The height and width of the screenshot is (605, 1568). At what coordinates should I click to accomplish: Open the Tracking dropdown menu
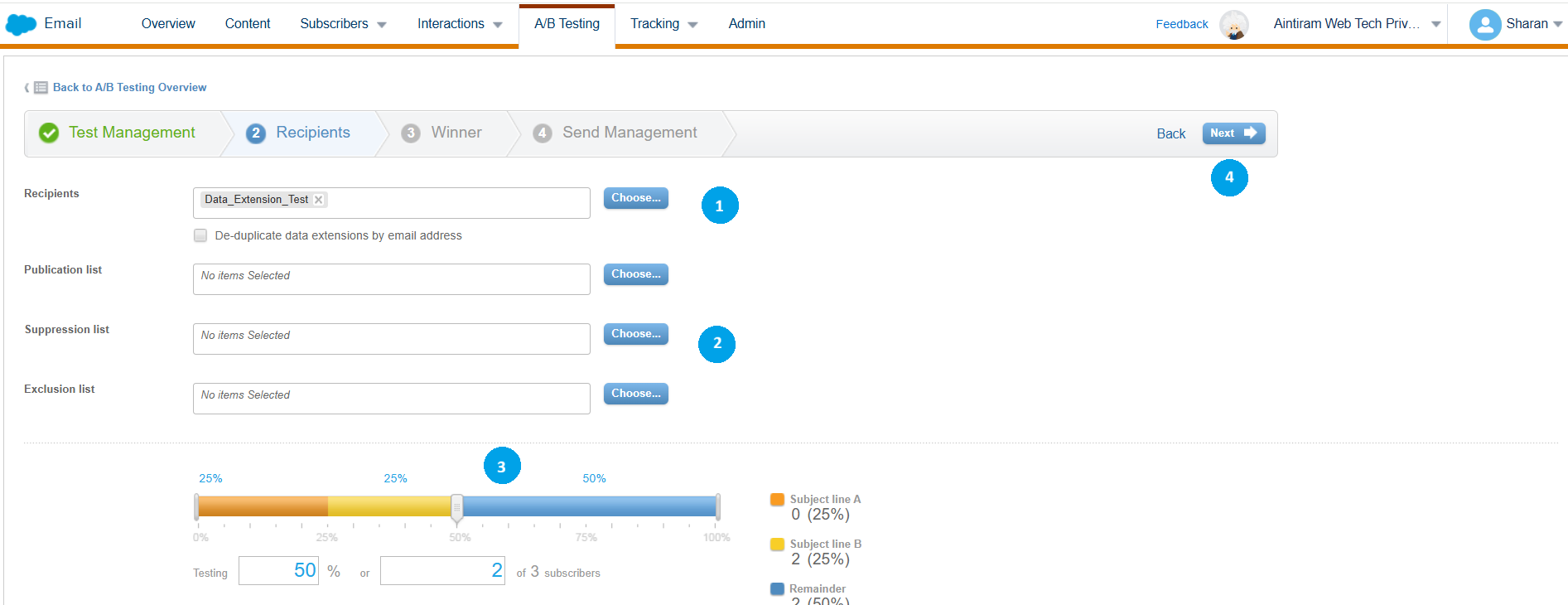tap(663, 24)
